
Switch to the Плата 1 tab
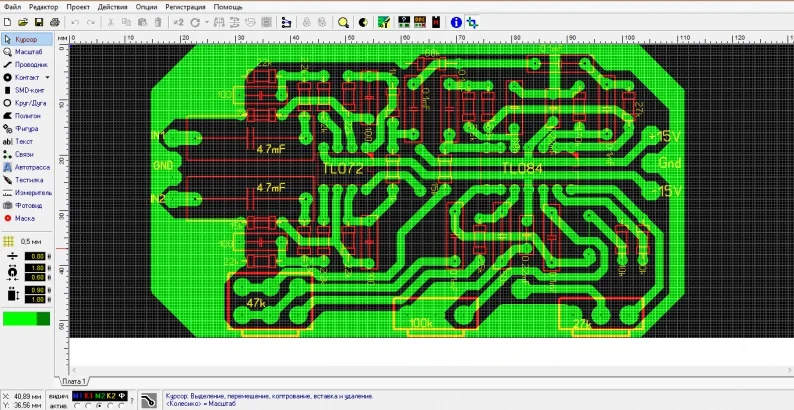(74, 381)
